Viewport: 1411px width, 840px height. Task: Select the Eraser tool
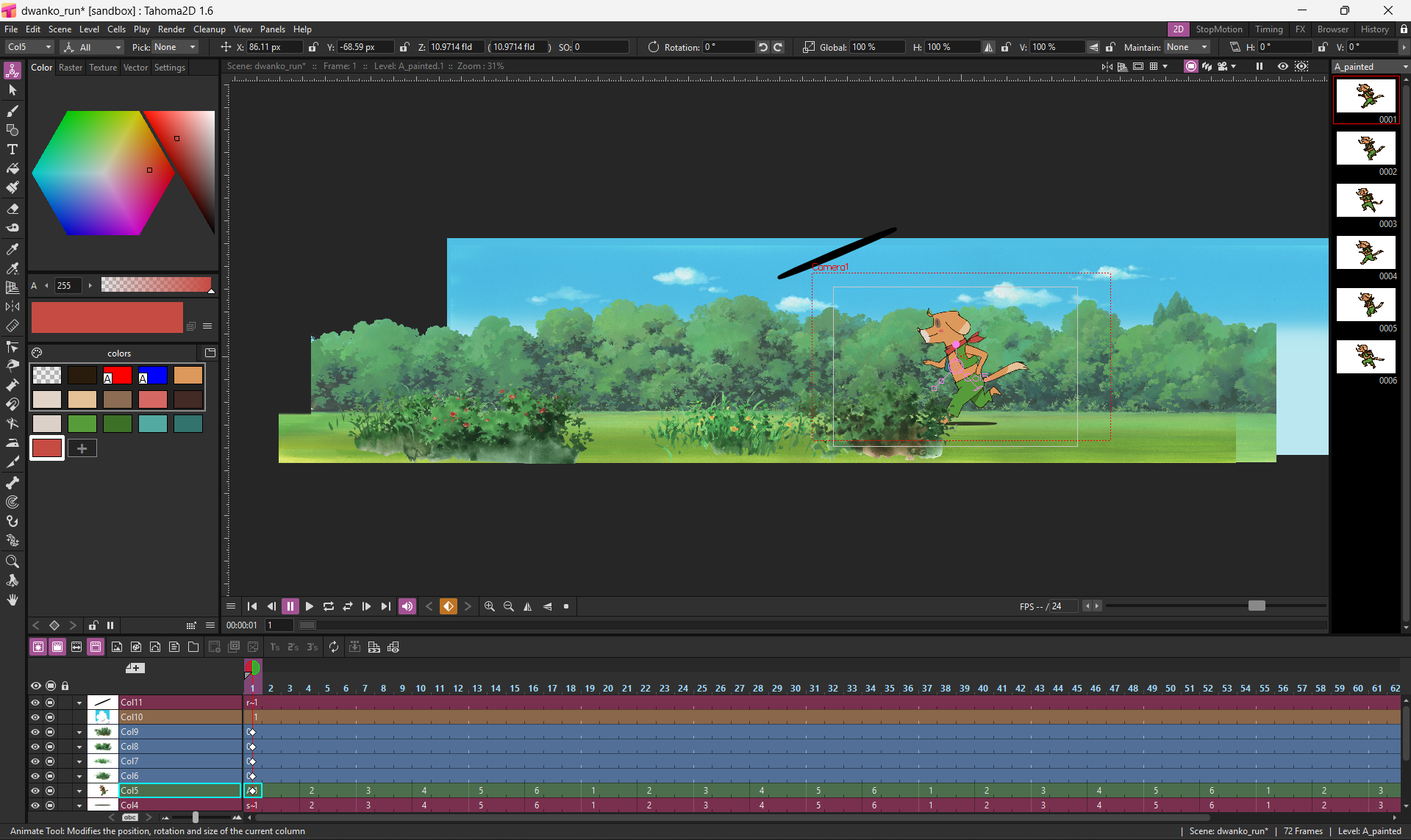tap(12, 209)
